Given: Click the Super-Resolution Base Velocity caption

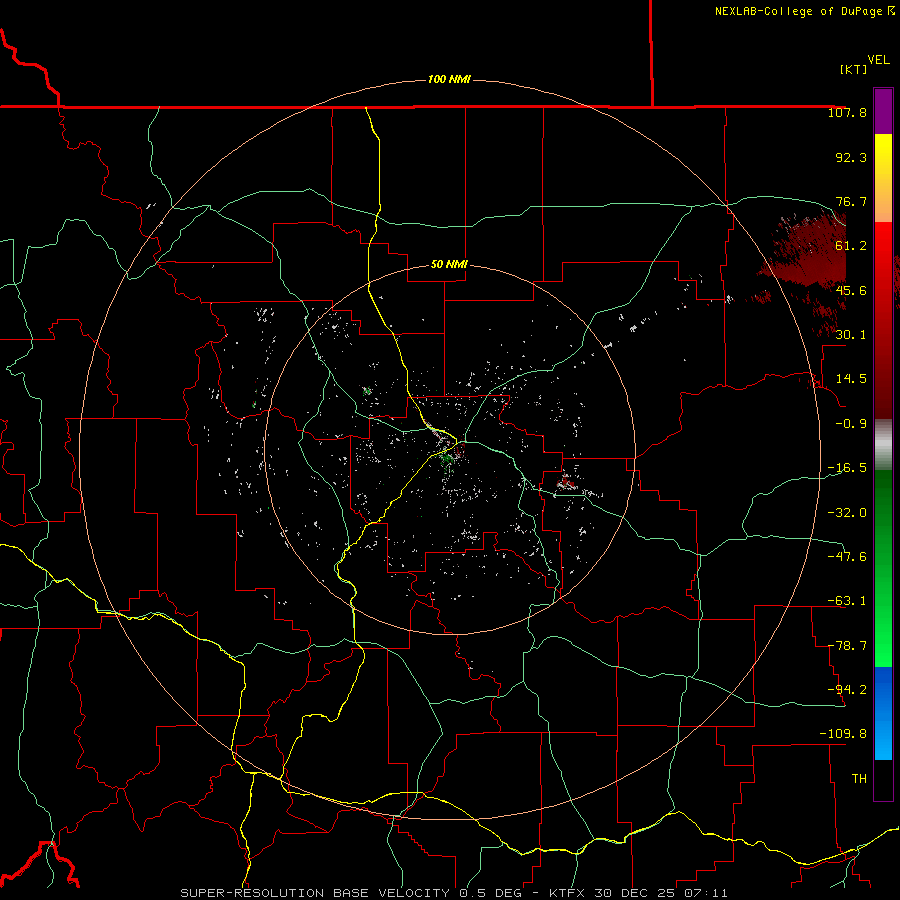Looking at the screenshot, I should coord(454,893).
